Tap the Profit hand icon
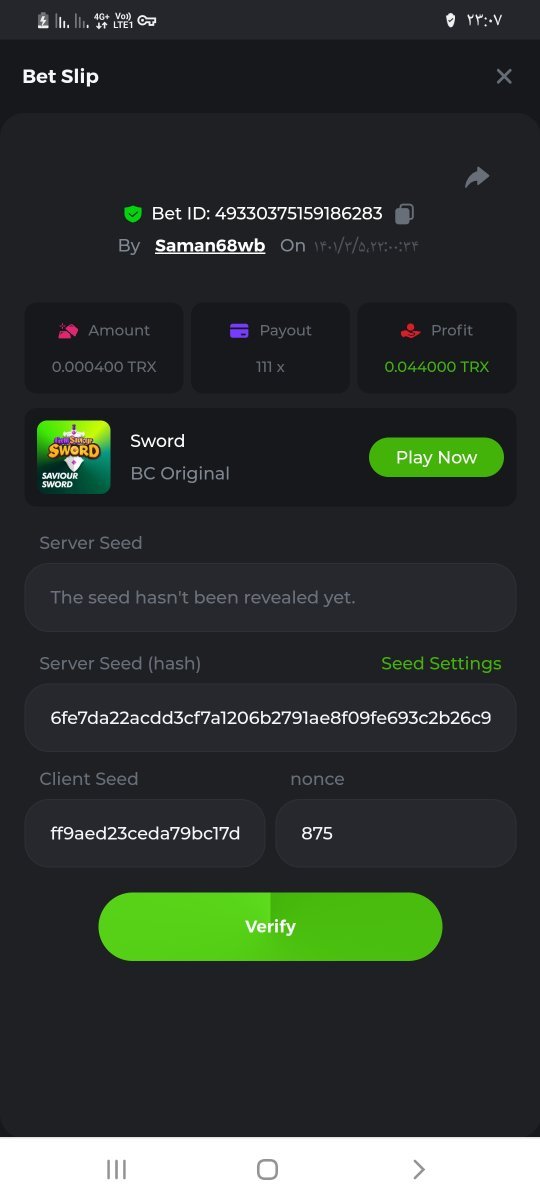Image resolution: width=540 pixels, height=1200 pixels. 410,330
